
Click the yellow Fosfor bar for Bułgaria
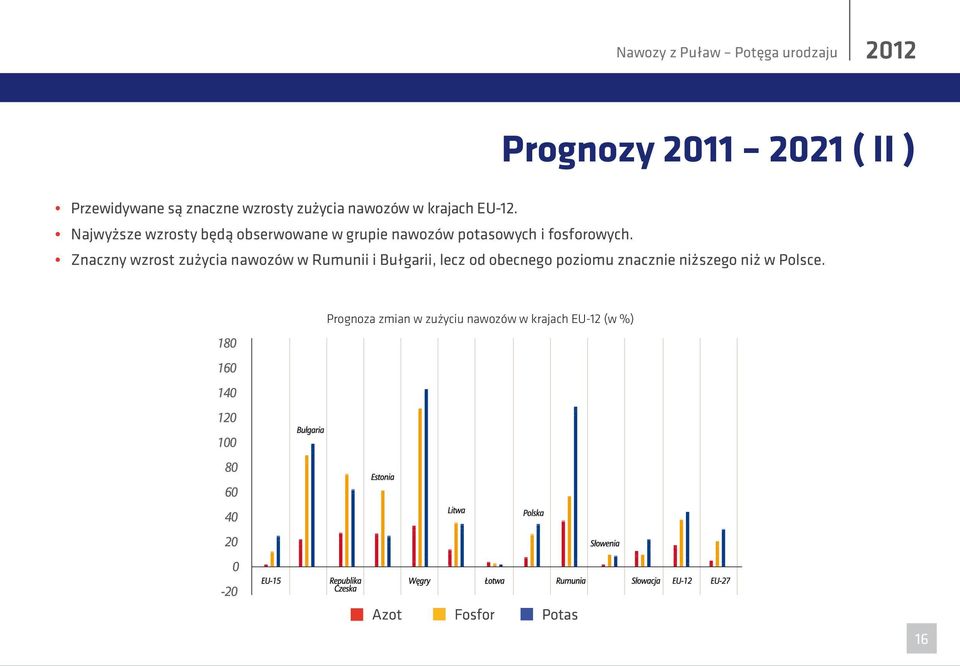(307, 511)
